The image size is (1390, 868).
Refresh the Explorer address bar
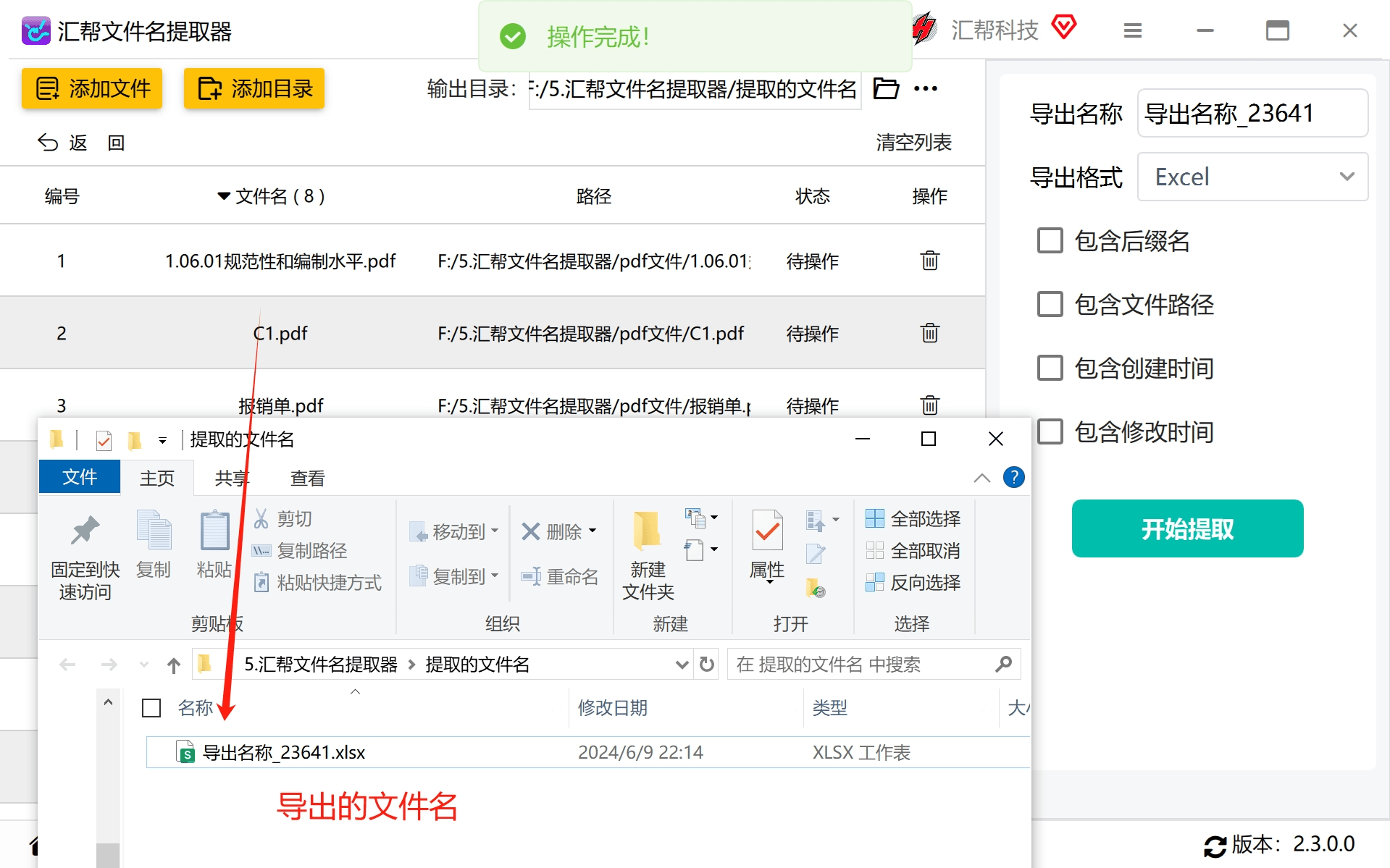point(707,665)
